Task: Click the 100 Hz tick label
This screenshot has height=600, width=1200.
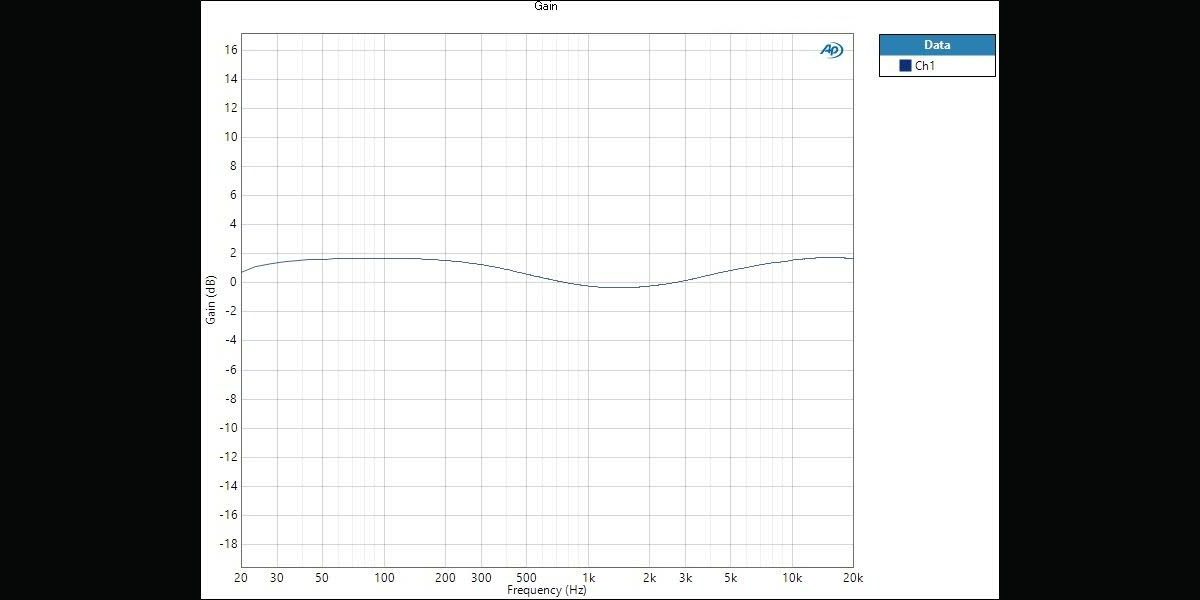Action: point(384,578)
